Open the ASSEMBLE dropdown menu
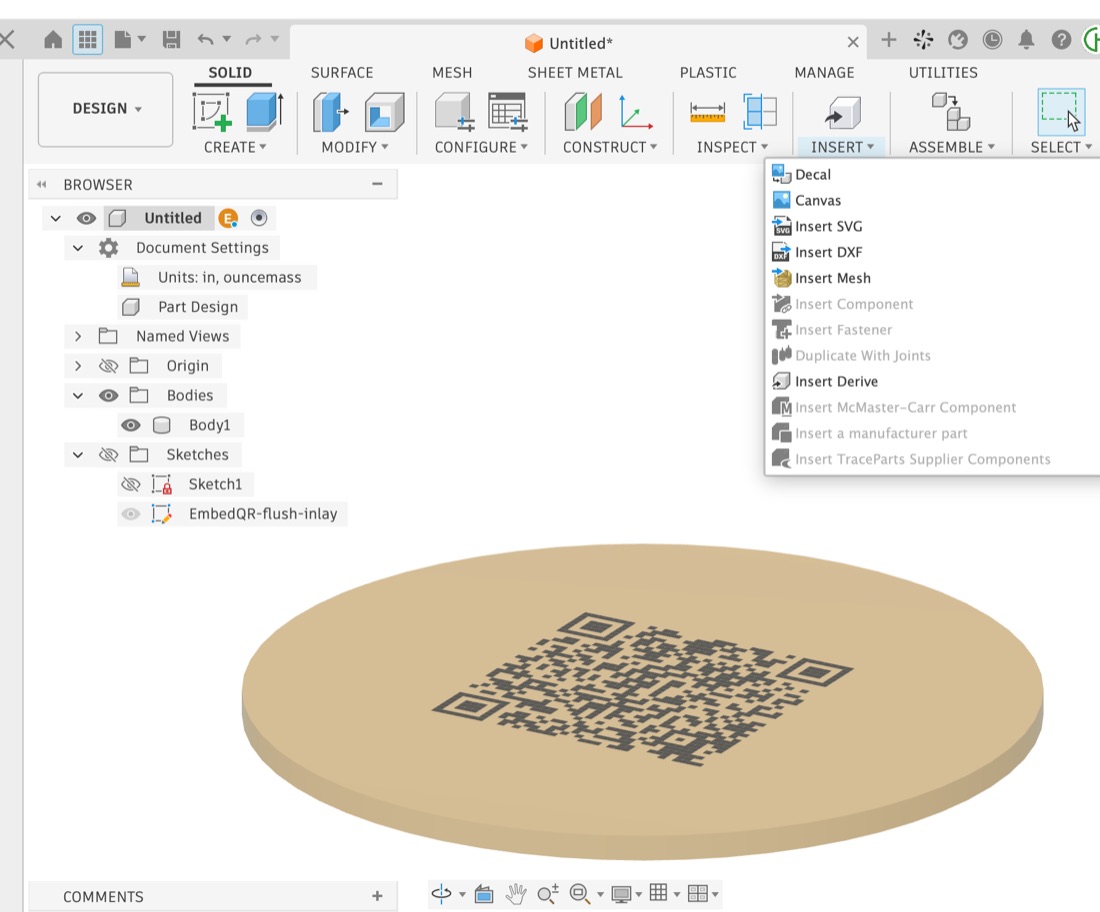This screenshot has width=1100, height=912. coord(952,147)
